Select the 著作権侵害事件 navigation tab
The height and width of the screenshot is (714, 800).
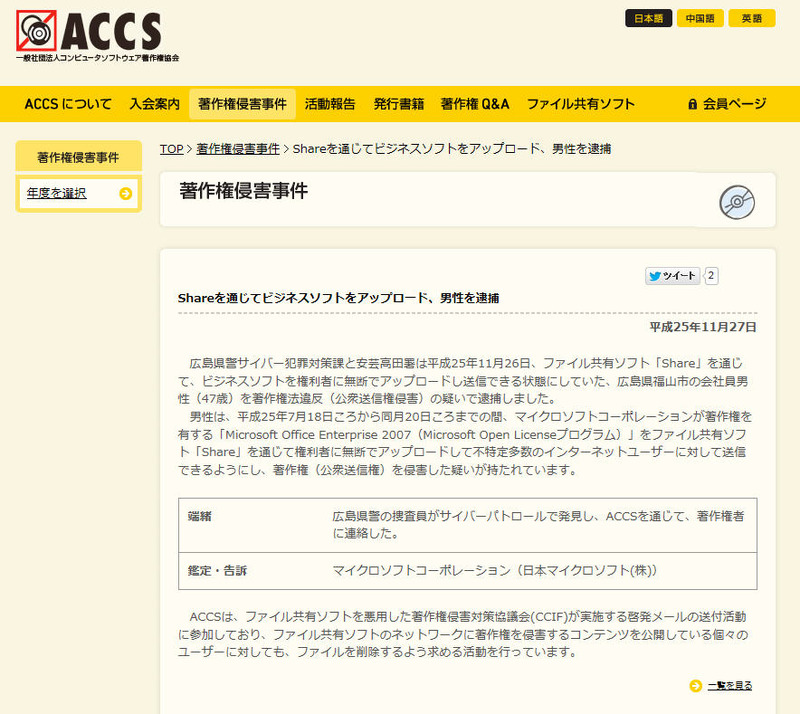[242, 104]
